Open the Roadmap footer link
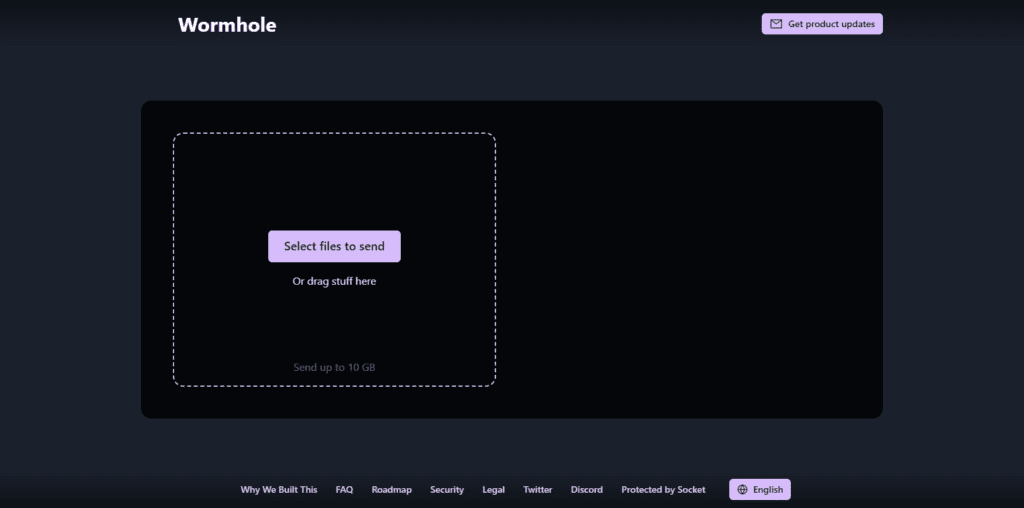This screenshot has width=1024, height=508. [392, 490]
